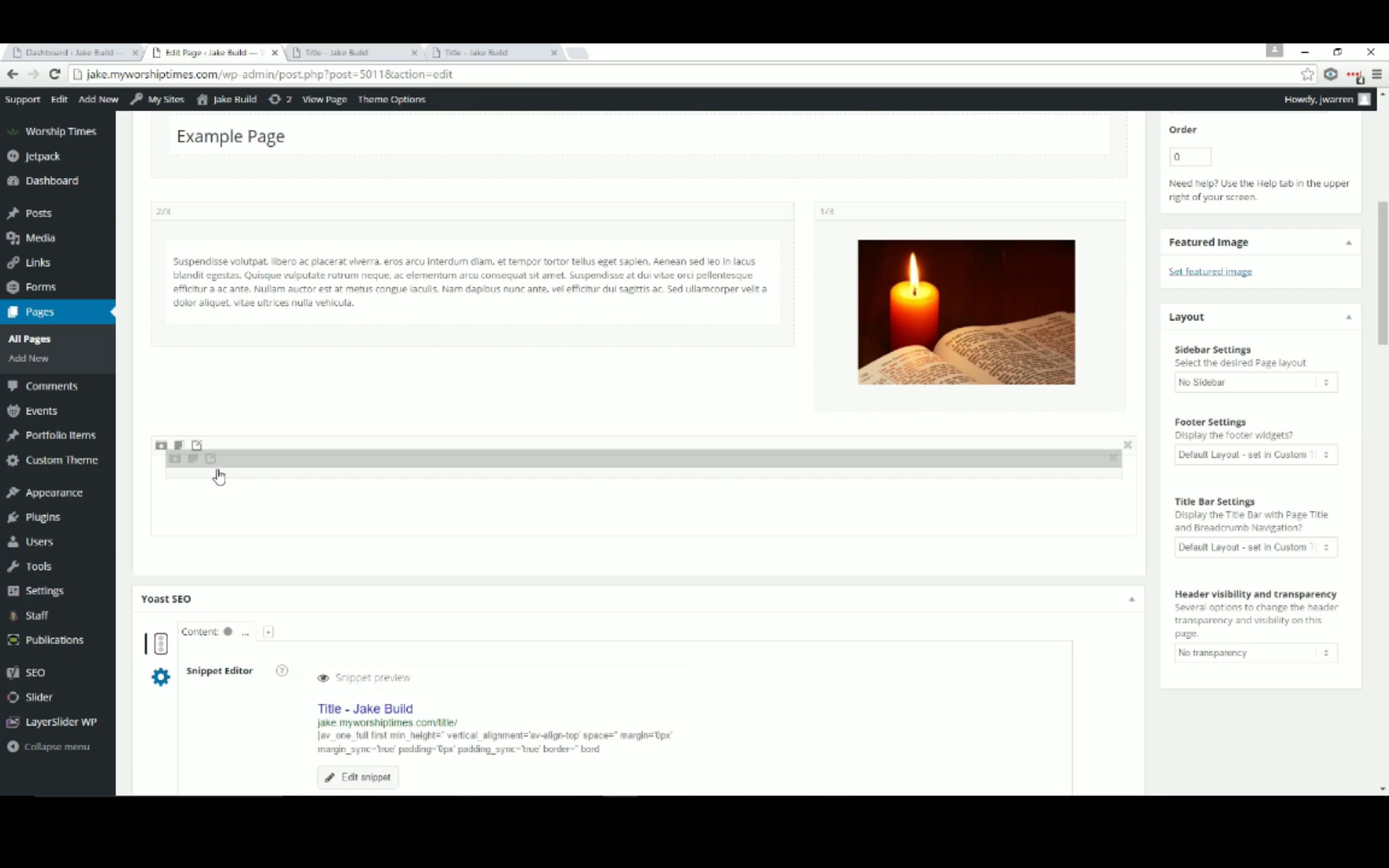Viewport: 1389px width, 868px height.
Task: Click the Snippet Editor help question mark
Action: click(282, 671)
